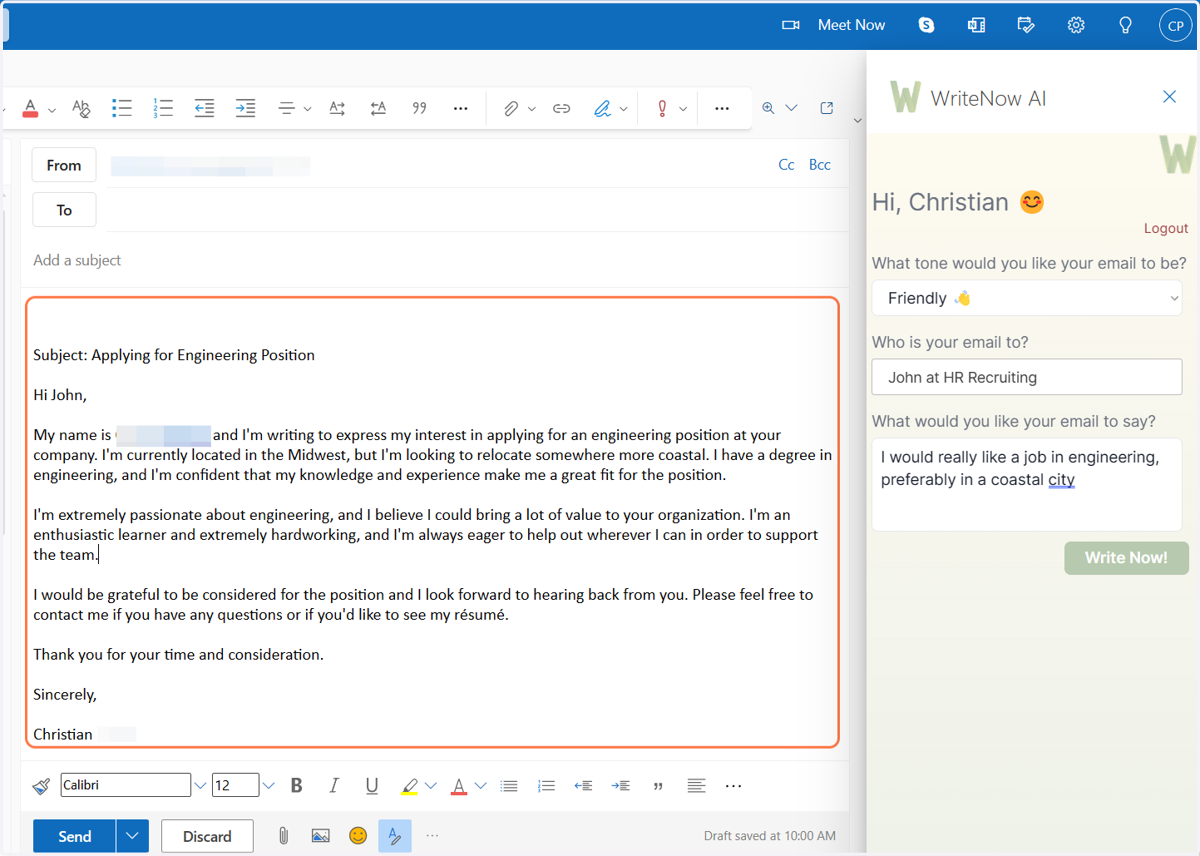The width and height of the screenshot is (1200, 856).
Task: Click the format painter brush
Action: coord(41,786)
